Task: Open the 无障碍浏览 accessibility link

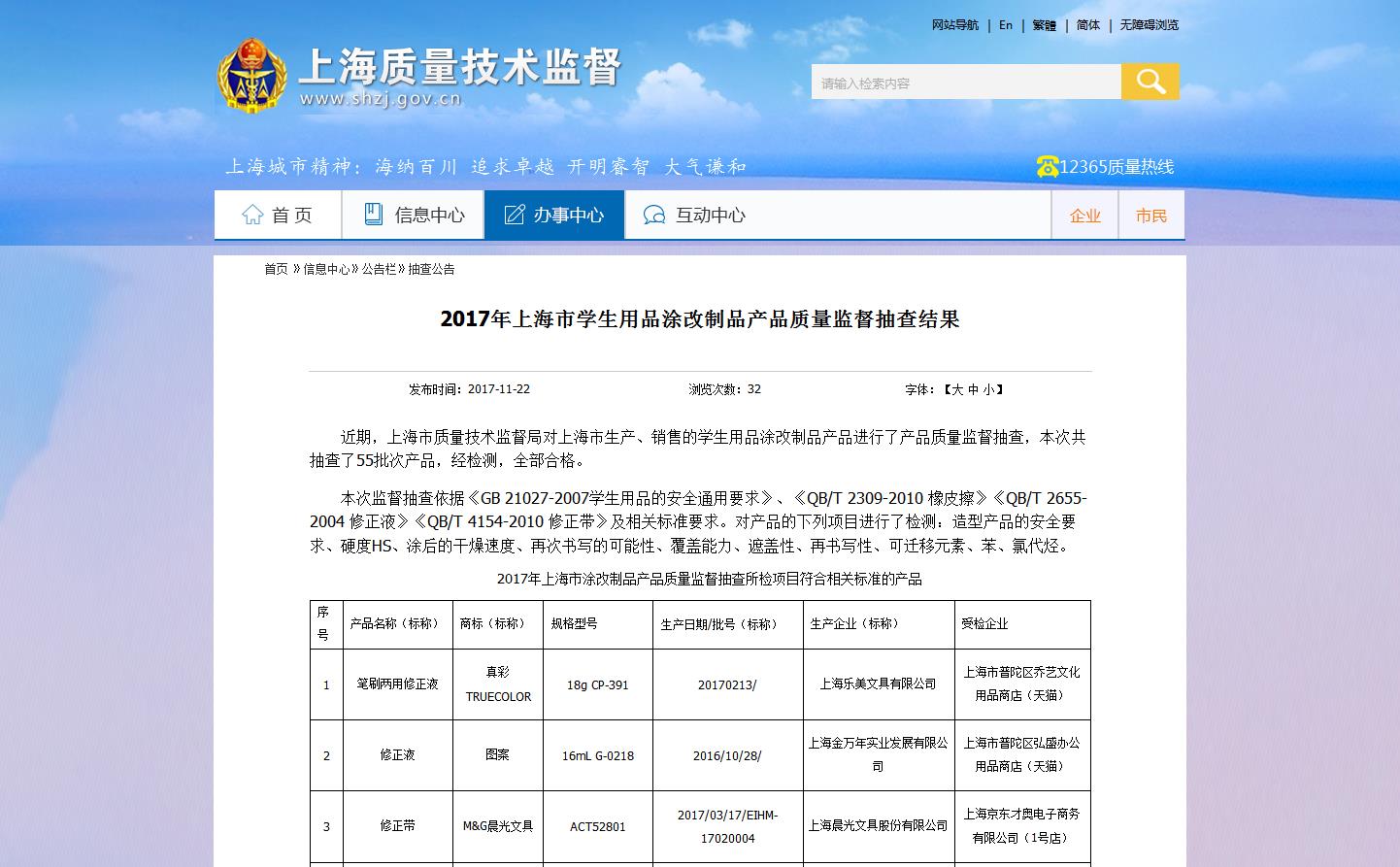Action: (1150, 25)
